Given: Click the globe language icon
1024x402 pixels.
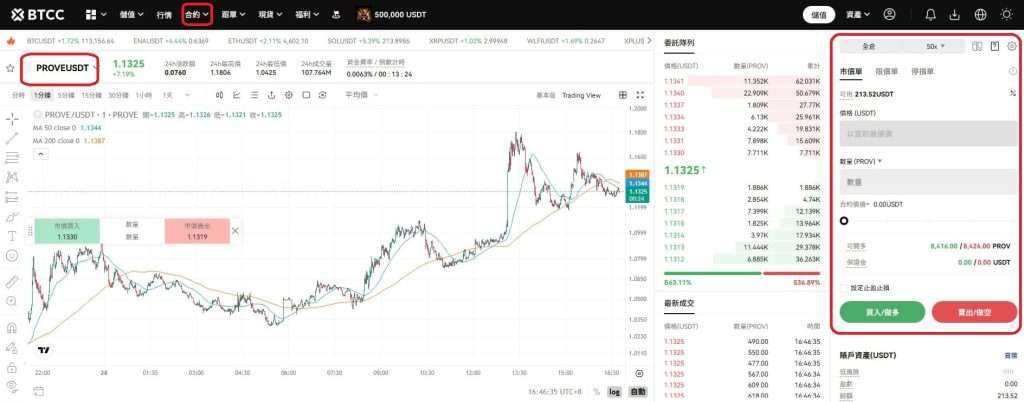Looking at the screenshot, I should 979,15.
